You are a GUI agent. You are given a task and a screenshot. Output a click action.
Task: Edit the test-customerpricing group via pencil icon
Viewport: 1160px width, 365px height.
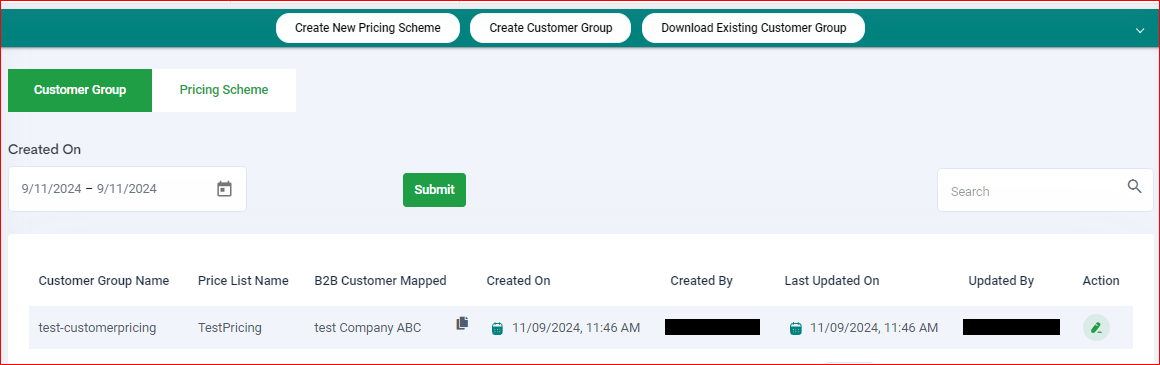coord(1096,327)
